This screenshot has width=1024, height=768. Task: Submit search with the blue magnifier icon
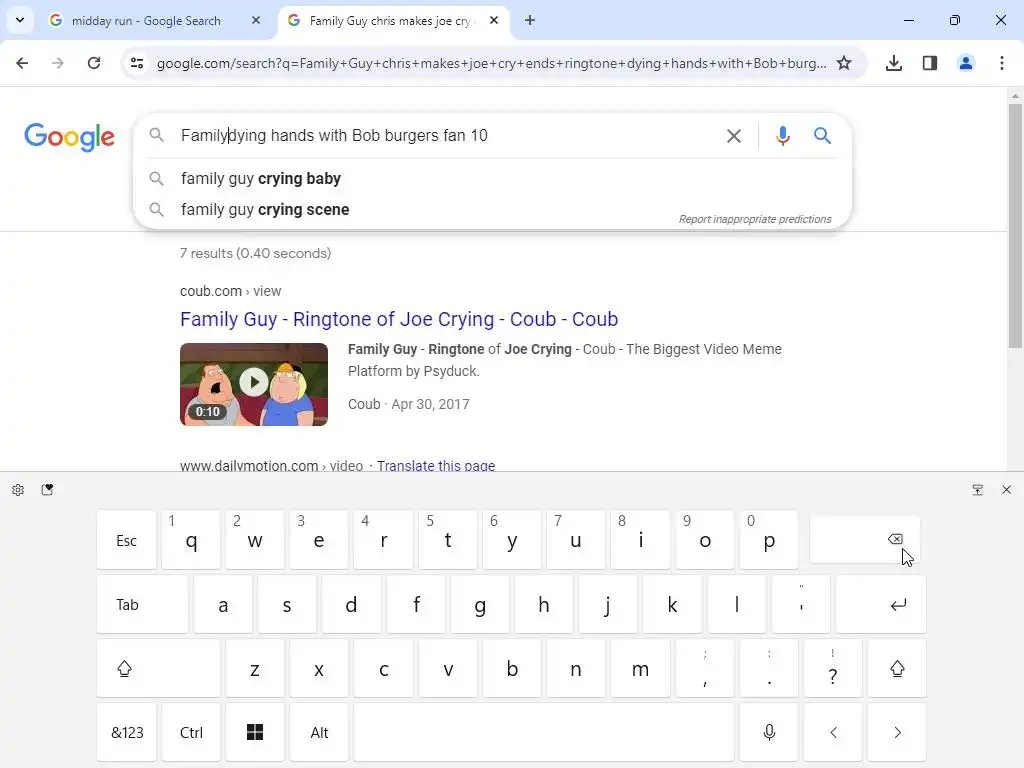click(822, 136)
